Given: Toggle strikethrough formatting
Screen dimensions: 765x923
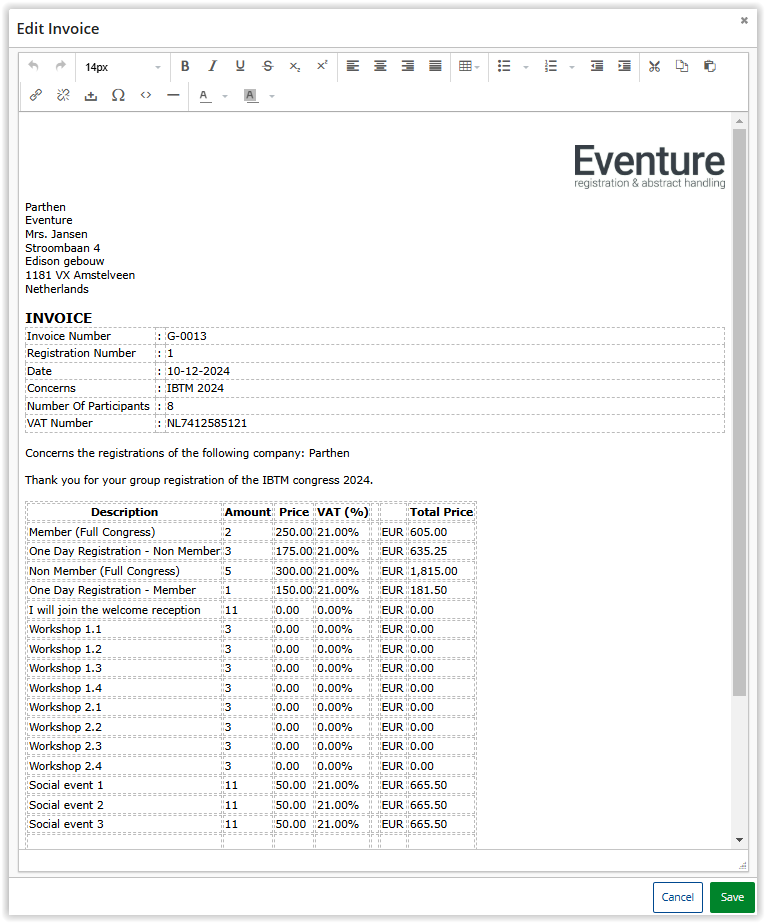Looking at the screenshot, I should [x=268, y=66].
